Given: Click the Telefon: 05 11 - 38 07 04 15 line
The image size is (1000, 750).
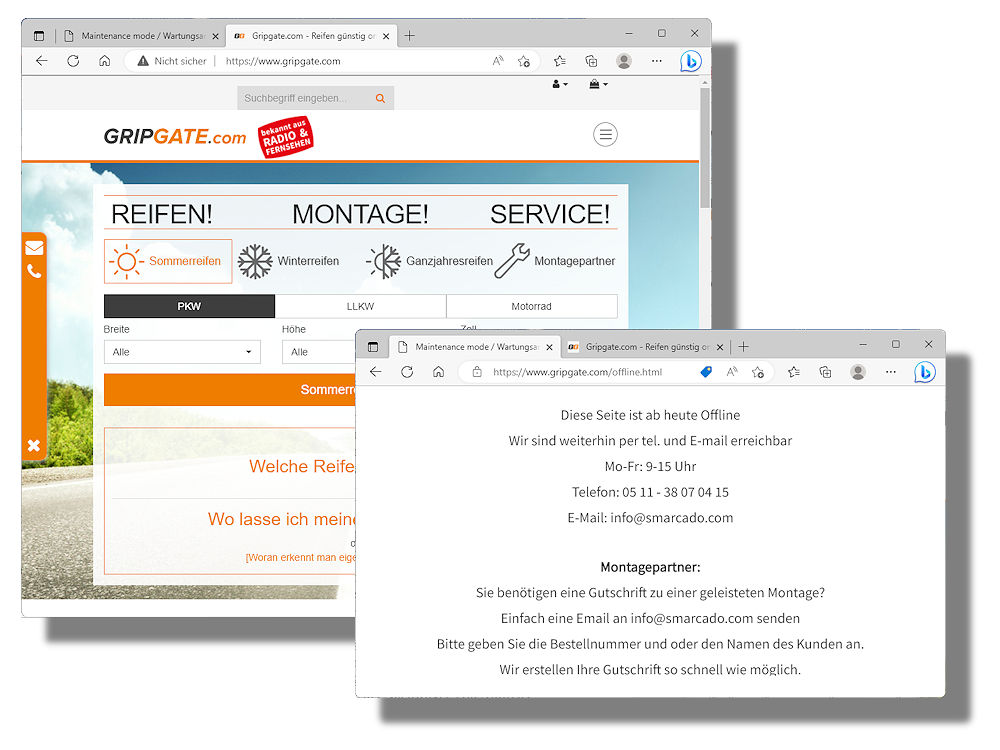Looking at the screenshot, I should 650,492.
